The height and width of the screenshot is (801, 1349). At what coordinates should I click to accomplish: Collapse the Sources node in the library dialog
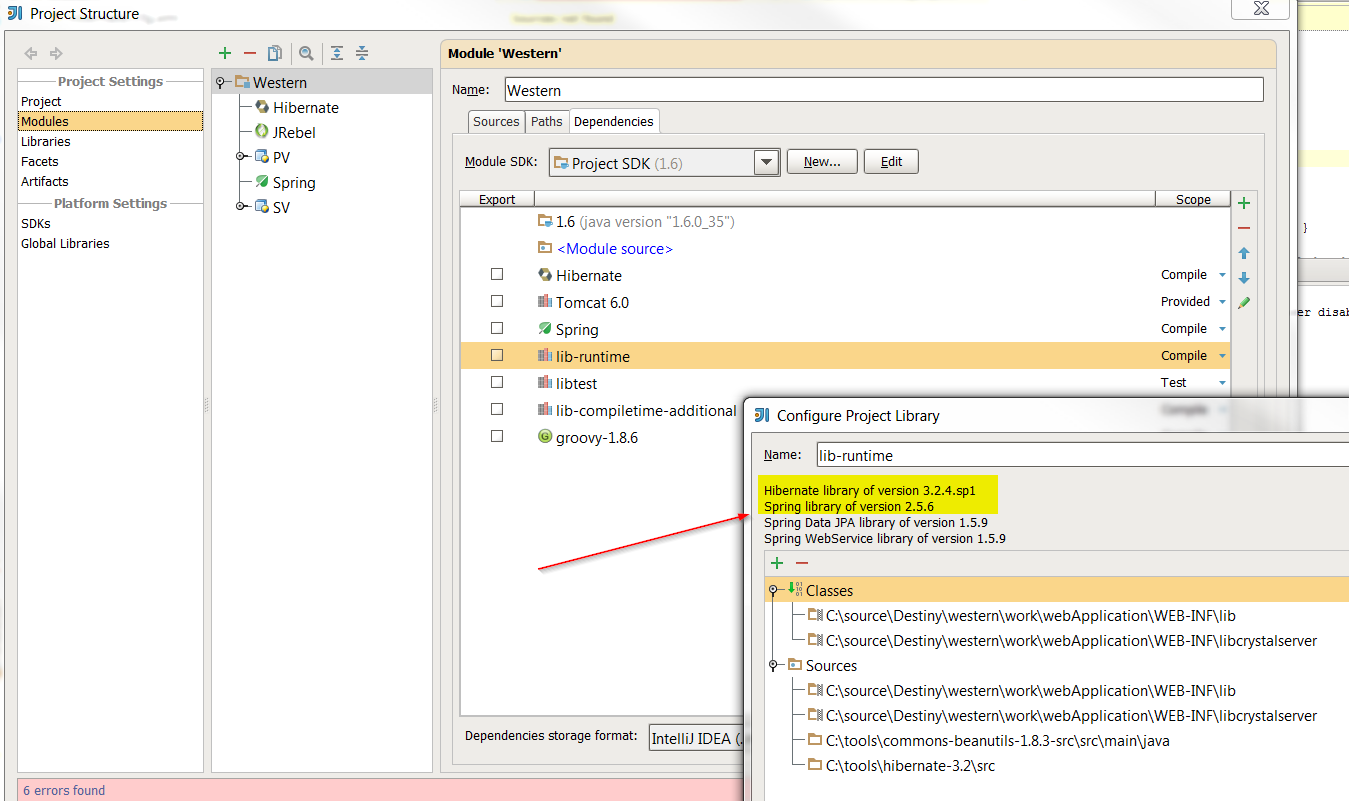[x=773, y=666]
